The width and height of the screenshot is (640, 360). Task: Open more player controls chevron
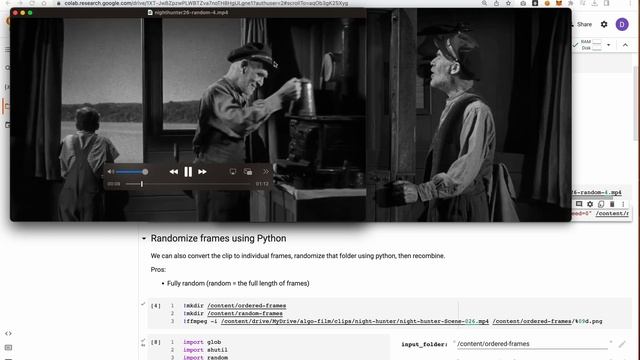(266, 172)
